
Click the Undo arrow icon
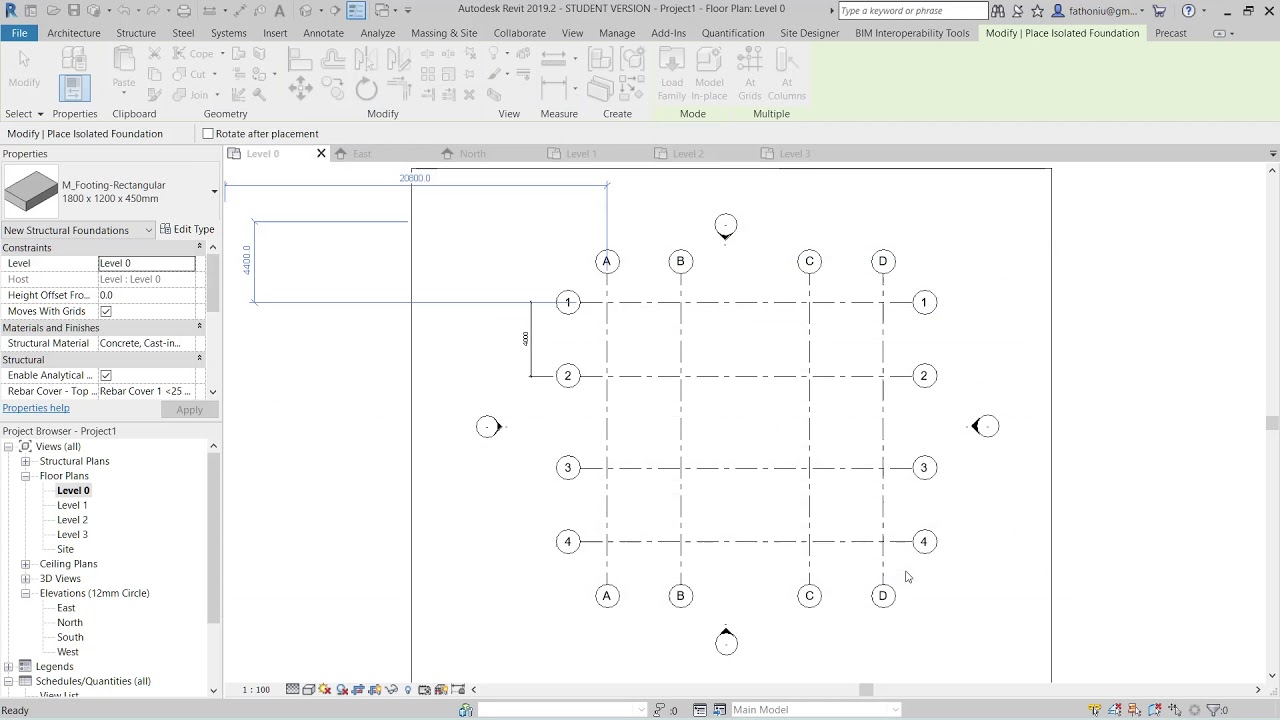click(x=124, y=10)
